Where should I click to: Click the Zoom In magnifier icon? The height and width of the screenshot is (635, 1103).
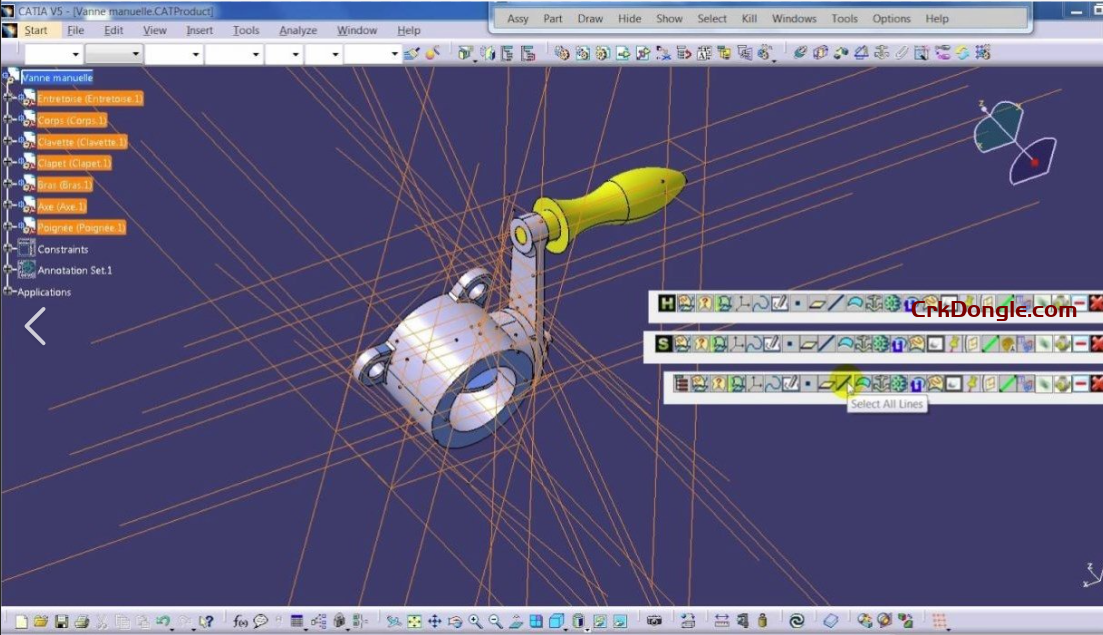(474, 621)
